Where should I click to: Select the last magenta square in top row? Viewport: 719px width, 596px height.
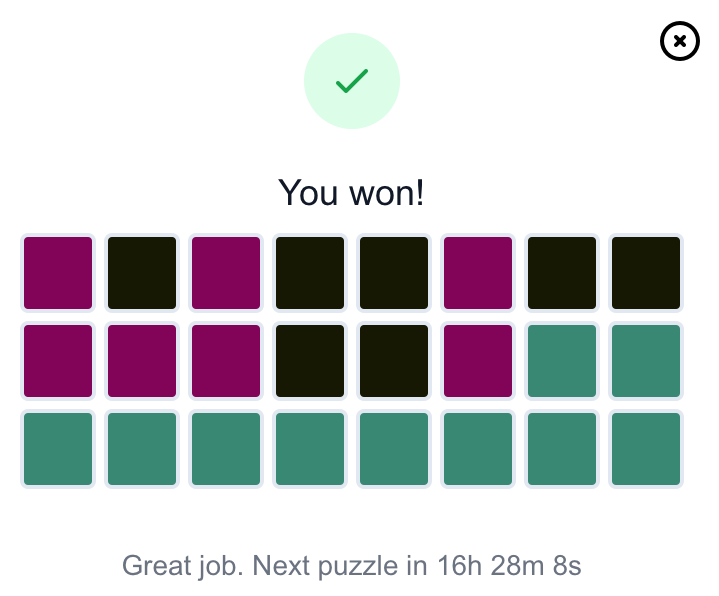477,273
